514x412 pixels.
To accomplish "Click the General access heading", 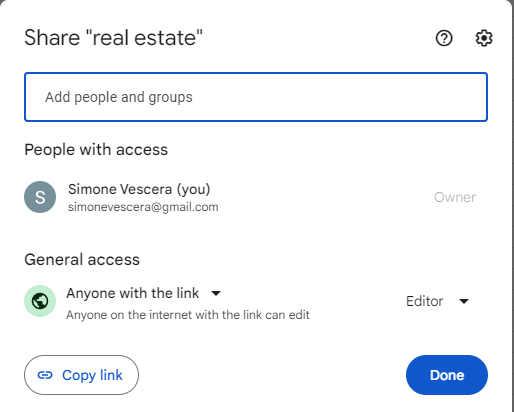I will click(x=82, y=259).
